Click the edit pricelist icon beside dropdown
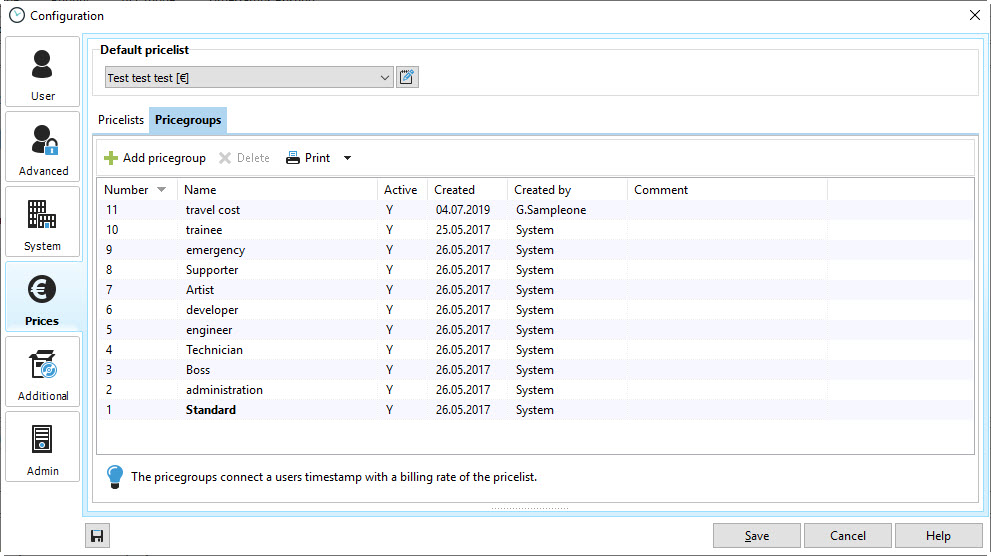Image resolution: width=991 pixels, height=556 pixels. [407, 78]
